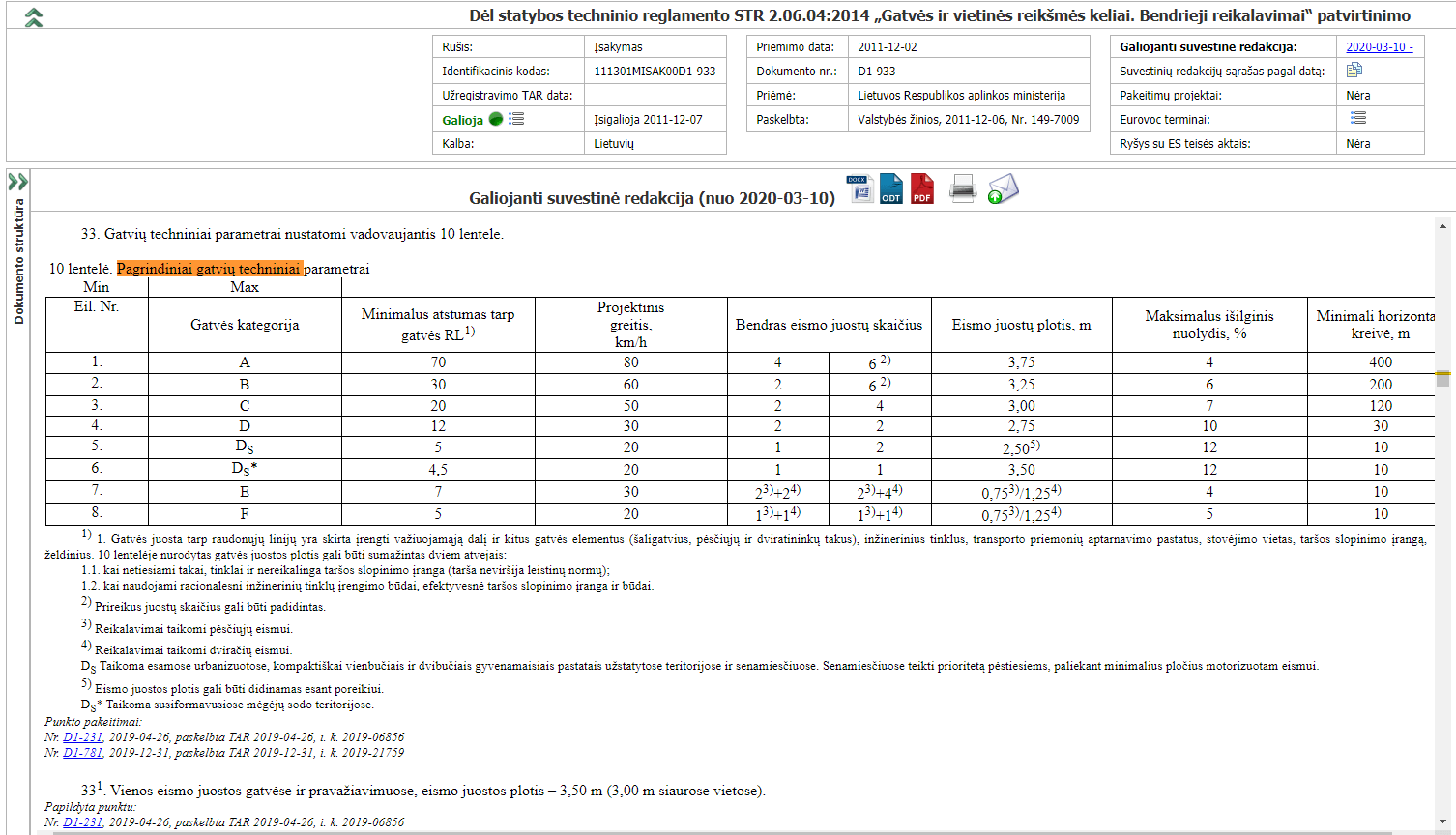The height and width of the screenshot is (835, 1456).
Task: Open D1-231 link under Papildyta punktu
Action: 83,822
